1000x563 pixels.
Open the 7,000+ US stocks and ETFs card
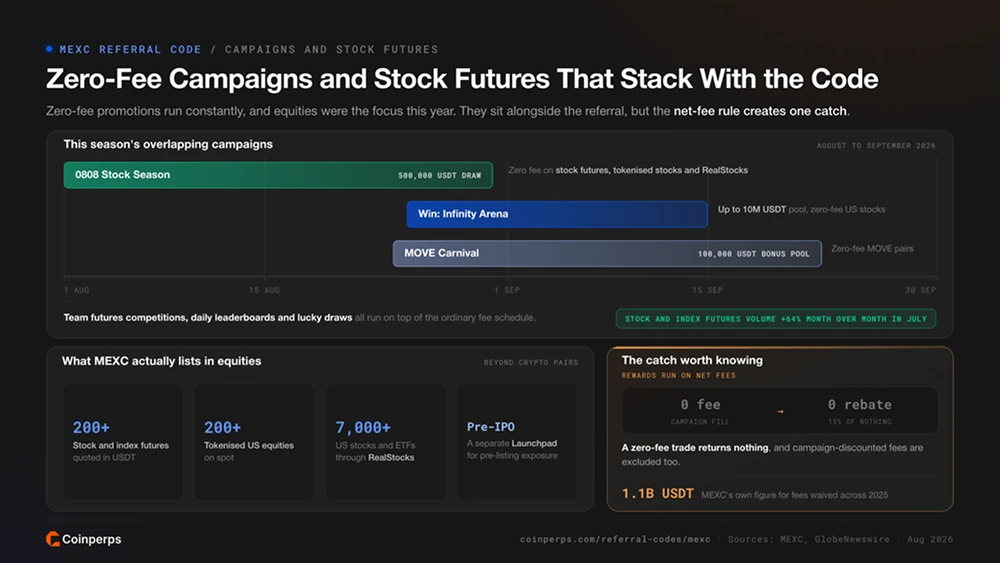pos(386,442)
